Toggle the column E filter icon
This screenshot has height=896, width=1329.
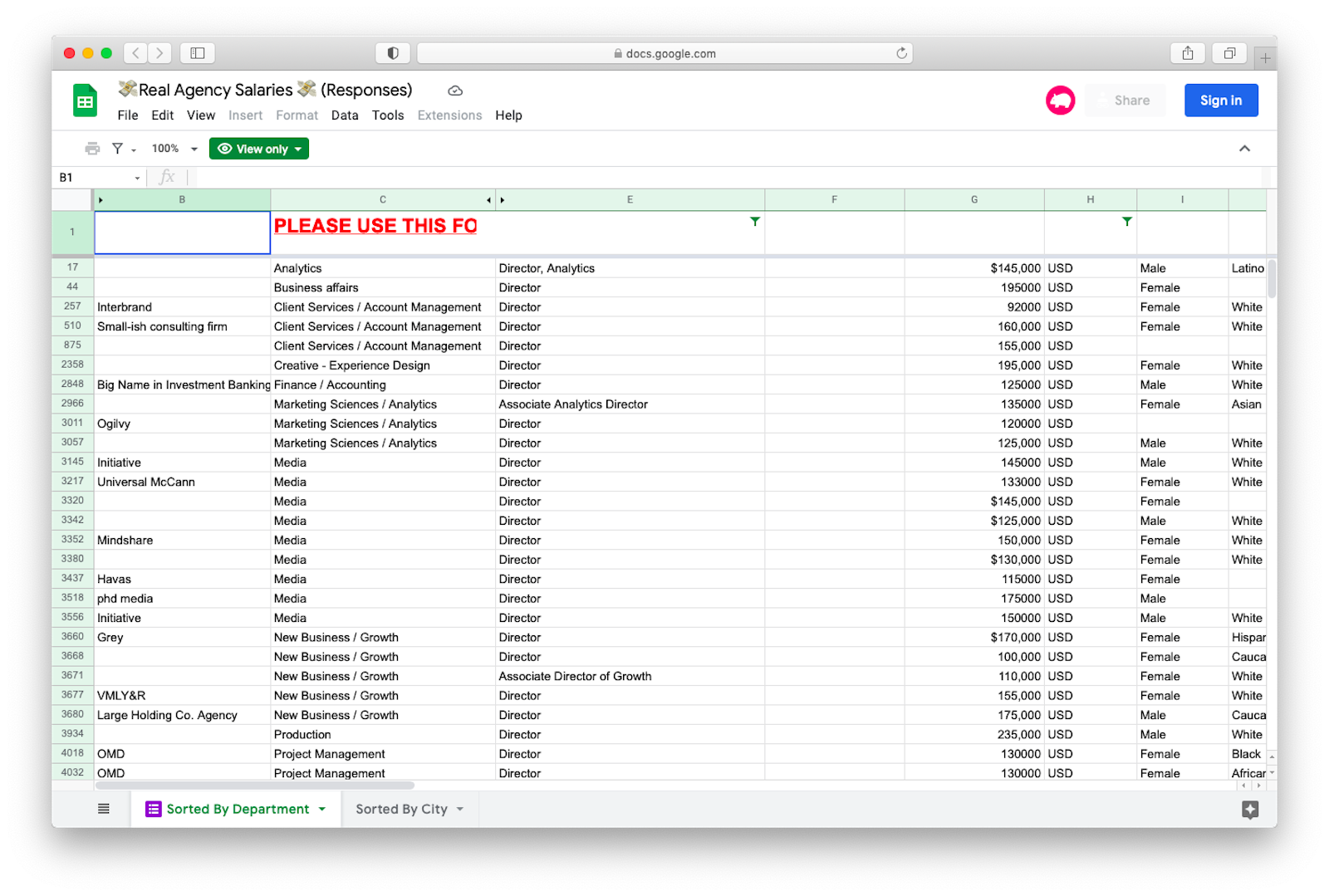754,222
